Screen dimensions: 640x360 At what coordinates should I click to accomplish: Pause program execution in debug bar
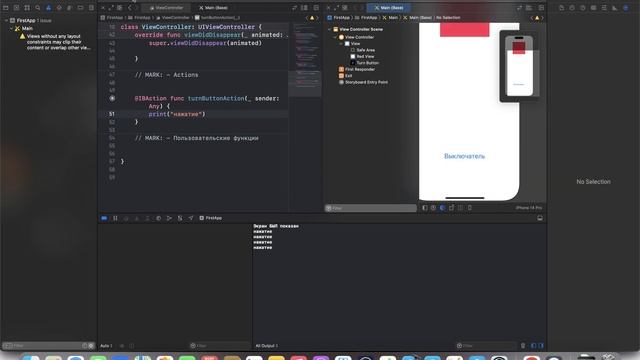pyautogui.click(x=115, y=218)
